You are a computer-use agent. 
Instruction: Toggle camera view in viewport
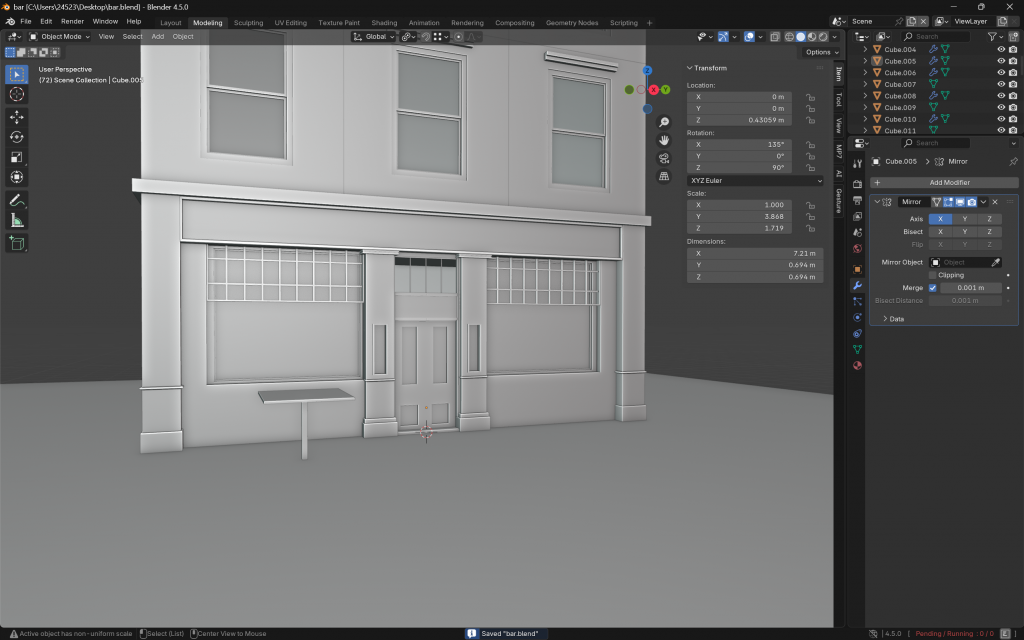pos(664,158)
